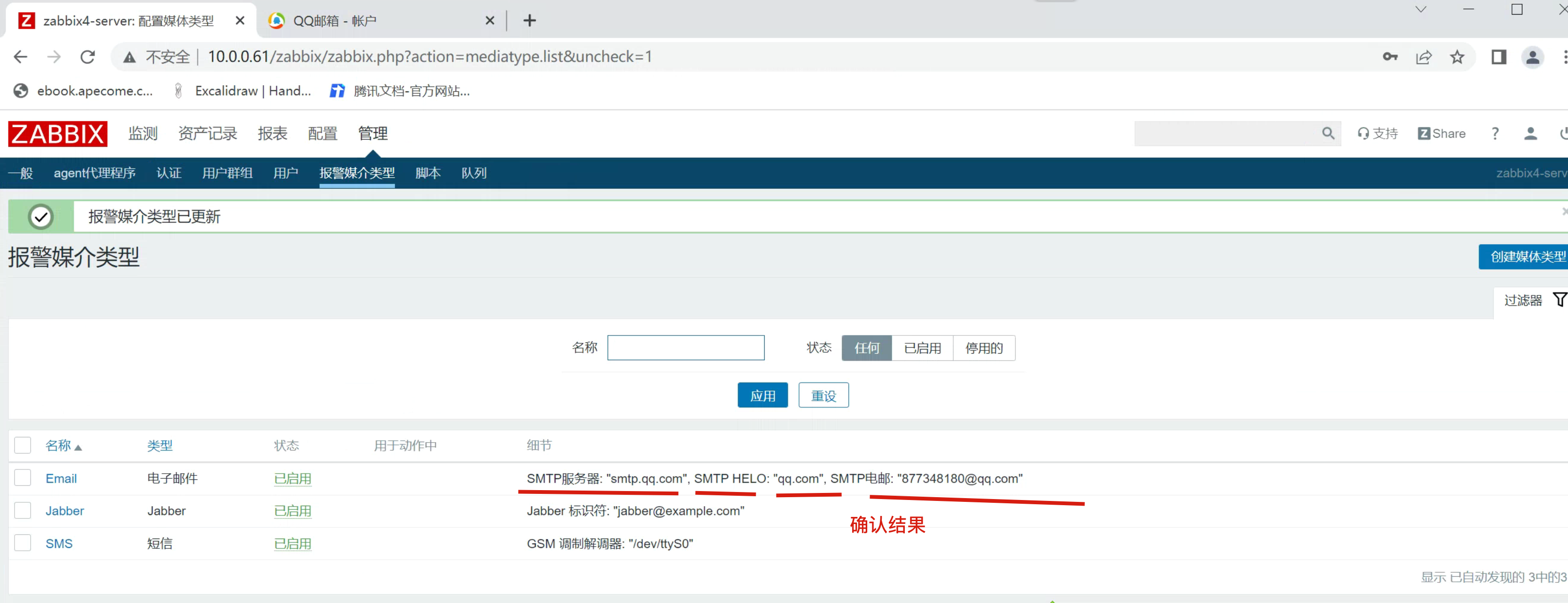
Task: Open the Zabbix user profile icon
Action: coord(1530,134)
